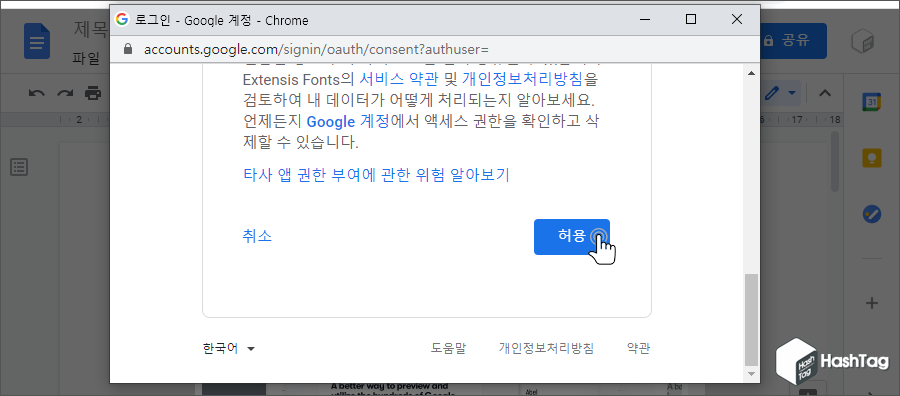Viewport: 900px width, 396px height.
Task: Open the 약관 footer link
Action: point(639,348)
